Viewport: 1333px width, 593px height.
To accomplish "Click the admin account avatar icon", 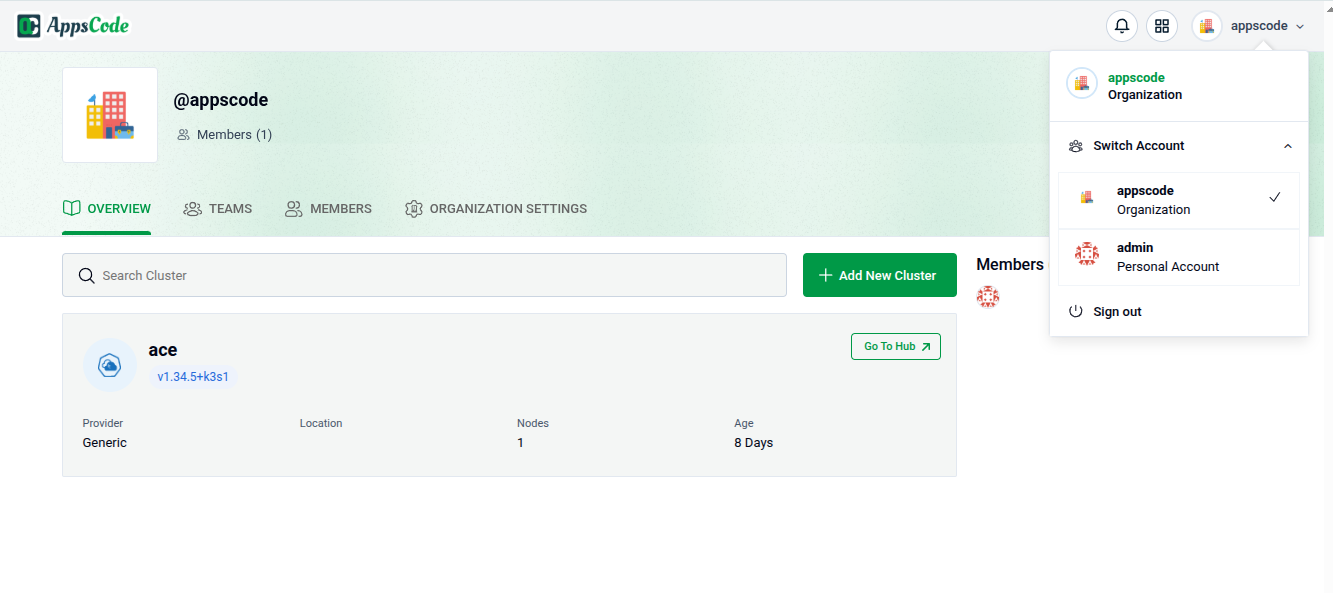I will point(1087,255).
